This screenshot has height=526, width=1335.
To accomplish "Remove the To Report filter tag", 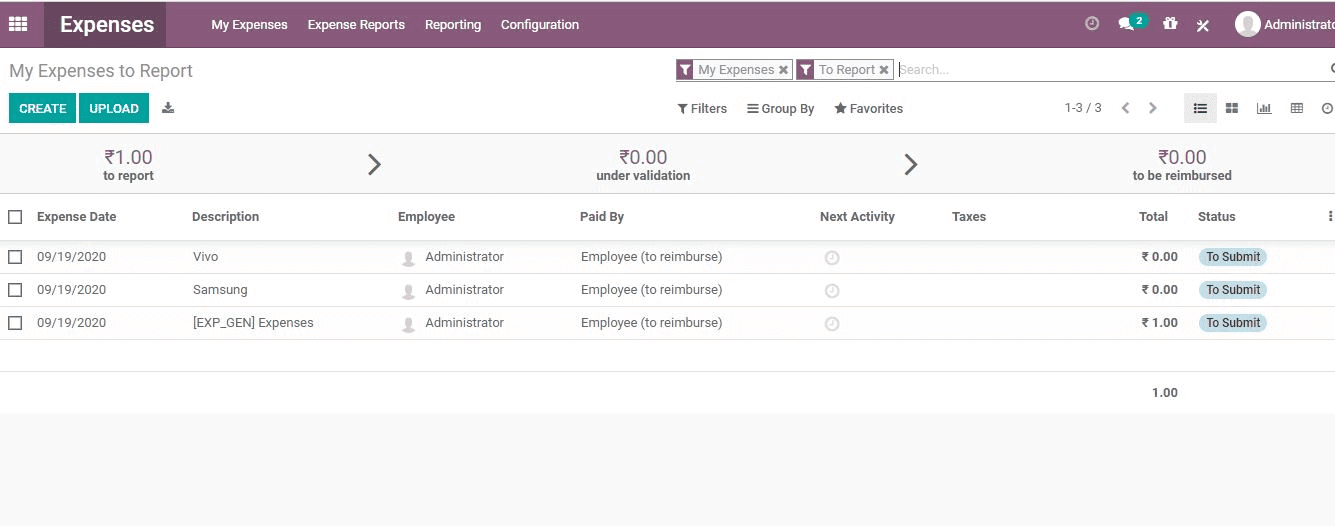I will [x=884, y=70].
